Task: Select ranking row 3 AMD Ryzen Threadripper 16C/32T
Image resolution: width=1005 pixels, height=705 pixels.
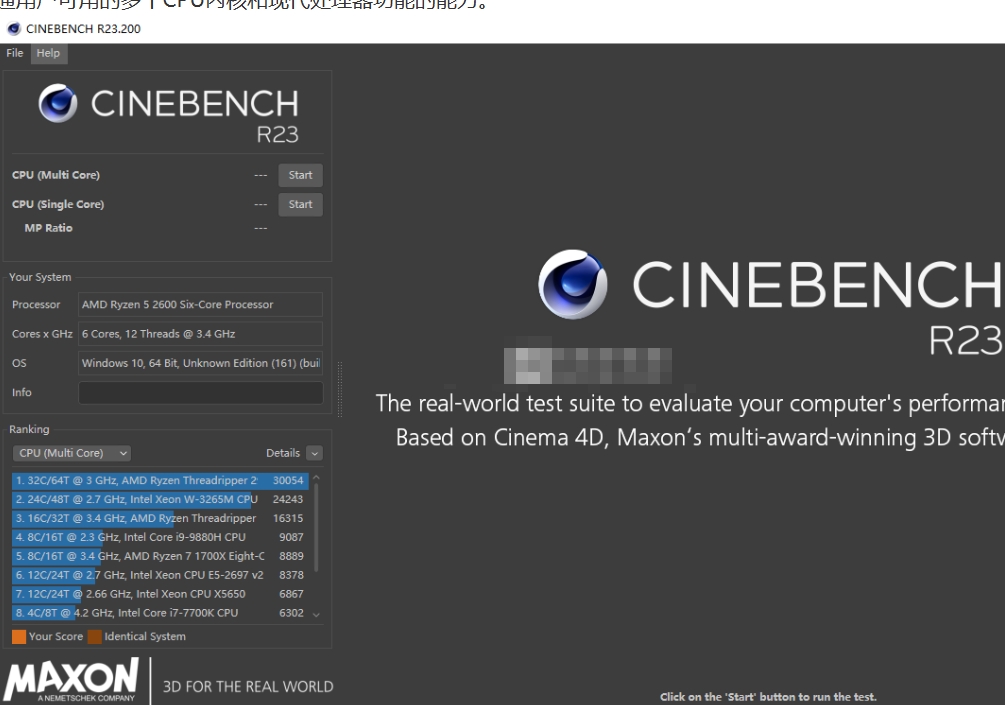Action: click(160, 518)
